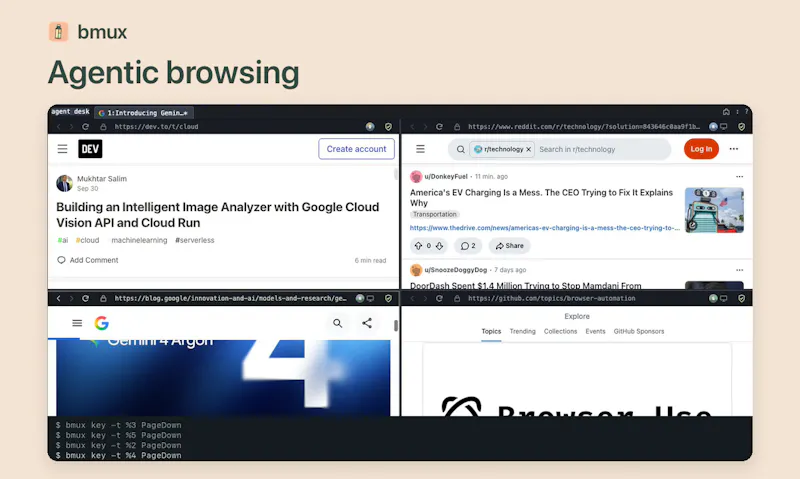Select the machinelearning tag
This screenshot has width=800, height=479.
(139, 240)
